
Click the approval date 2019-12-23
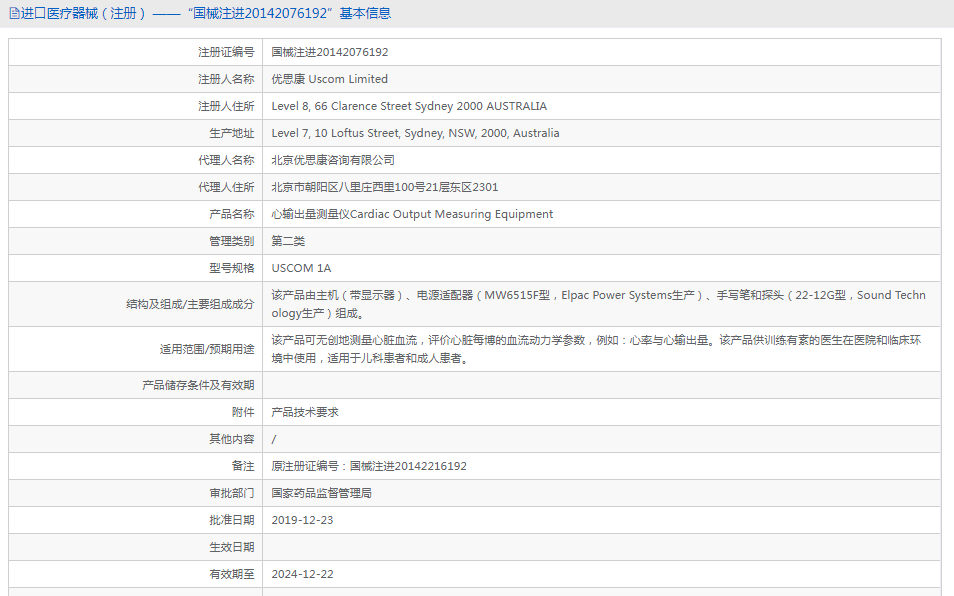(303, 520)
